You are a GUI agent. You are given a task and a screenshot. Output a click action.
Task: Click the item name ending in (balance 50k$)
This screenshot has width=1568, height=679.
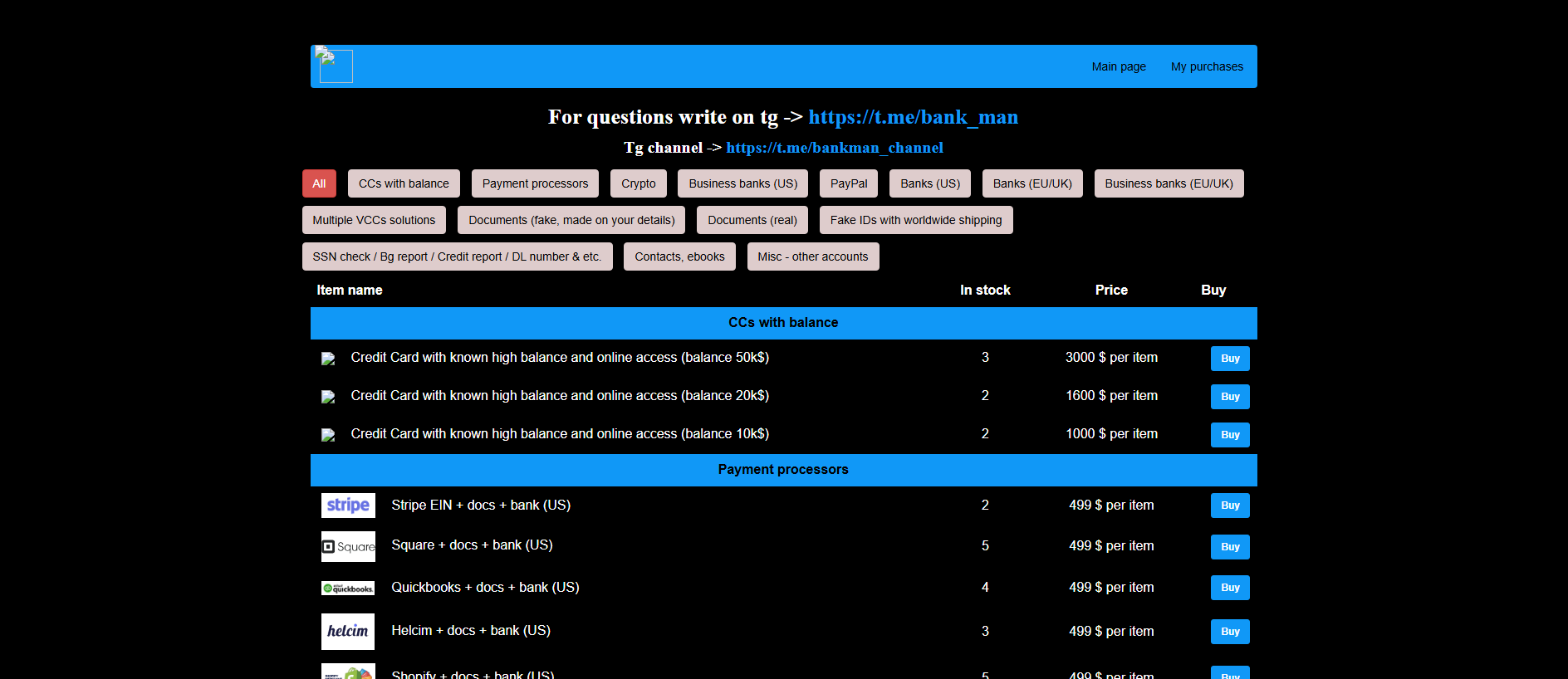click(560, 358)
